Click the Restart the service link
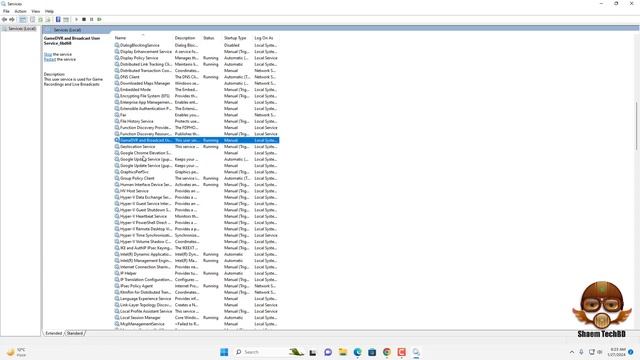Image resolution: width=640 pixels, height=360 pixels. tap(50, 59)
